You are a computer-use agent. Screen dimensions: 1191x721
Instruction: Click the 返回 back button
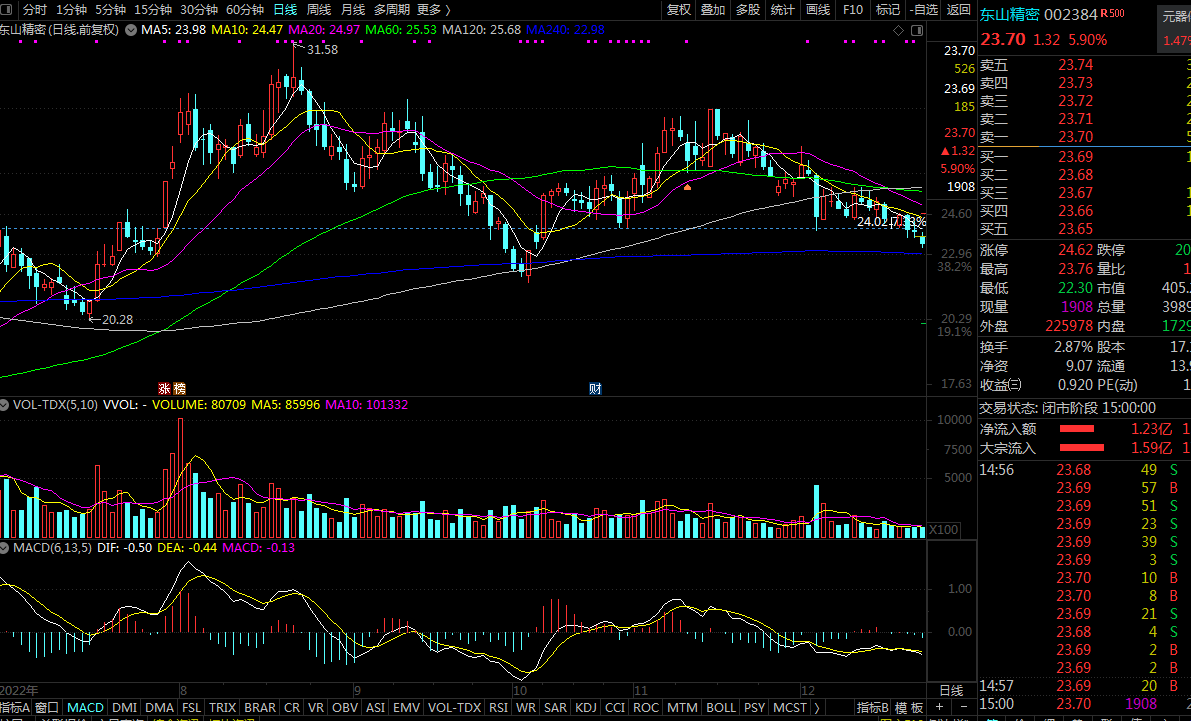point(958,10)
